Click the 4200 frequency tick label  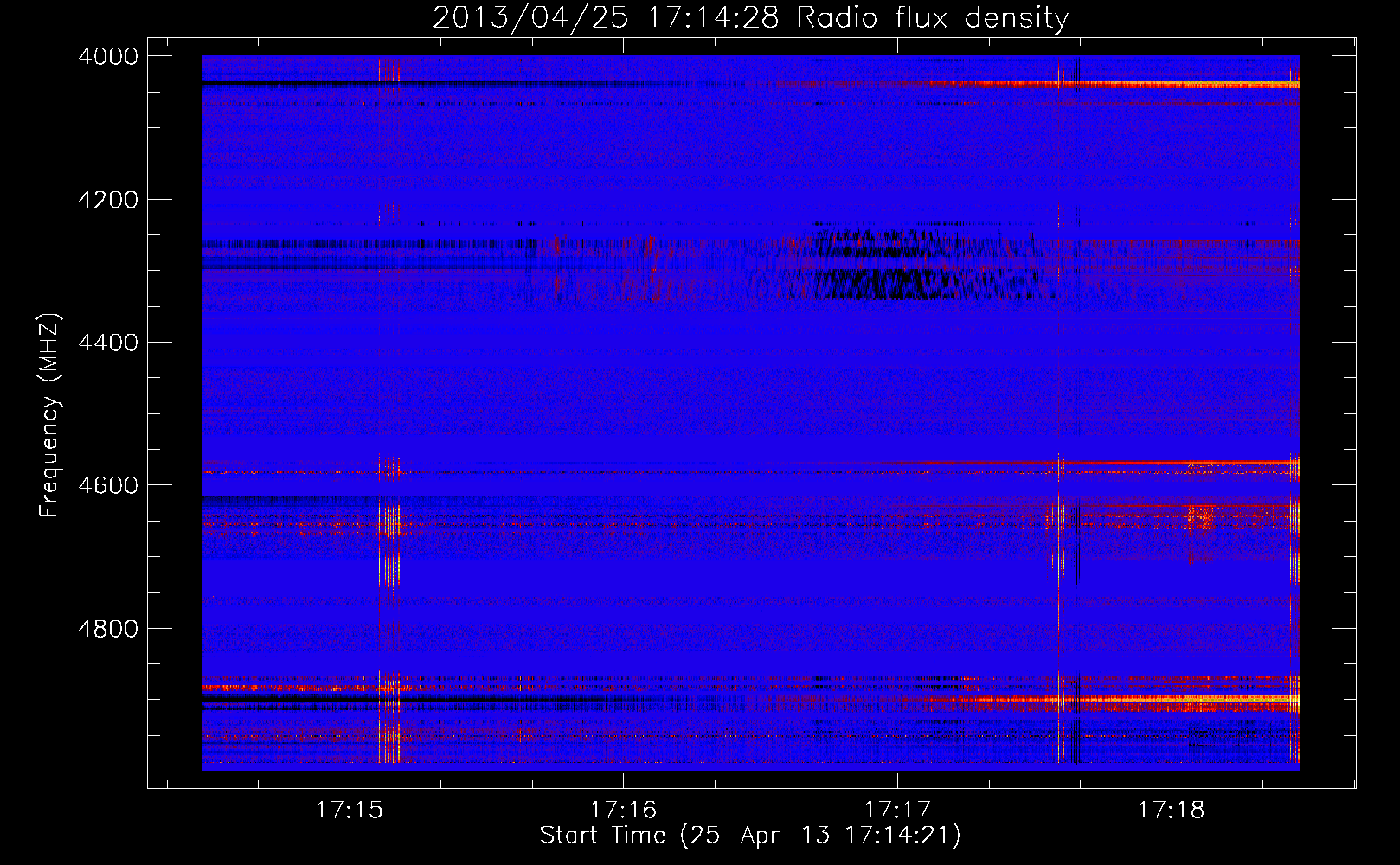coord(108,200)
